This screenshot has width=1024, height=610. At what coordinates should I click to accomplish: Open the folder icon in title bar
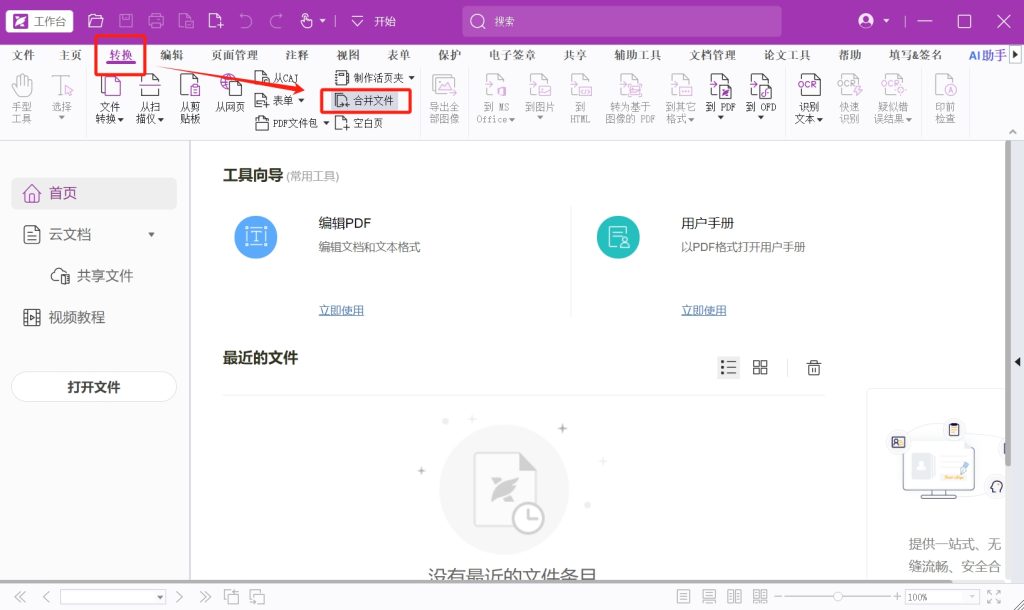[x=96, y=21]
